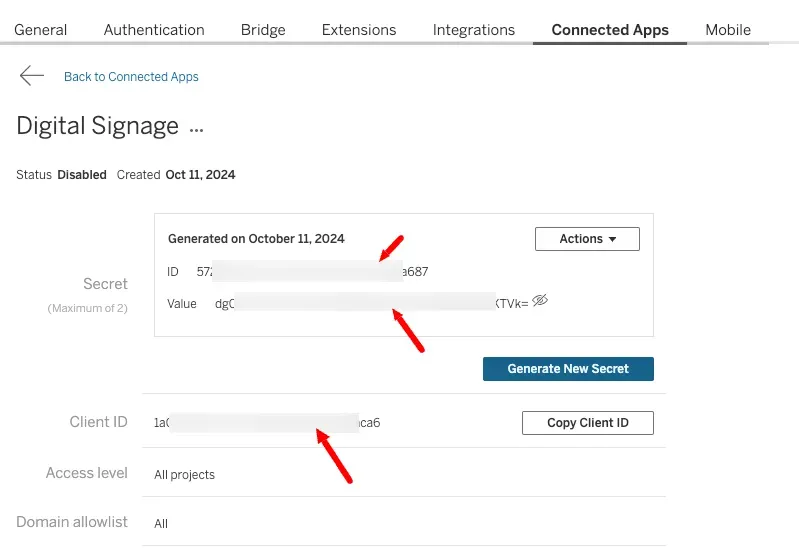
Task: Switch to the Mobile tab
Action: [728, 29]
